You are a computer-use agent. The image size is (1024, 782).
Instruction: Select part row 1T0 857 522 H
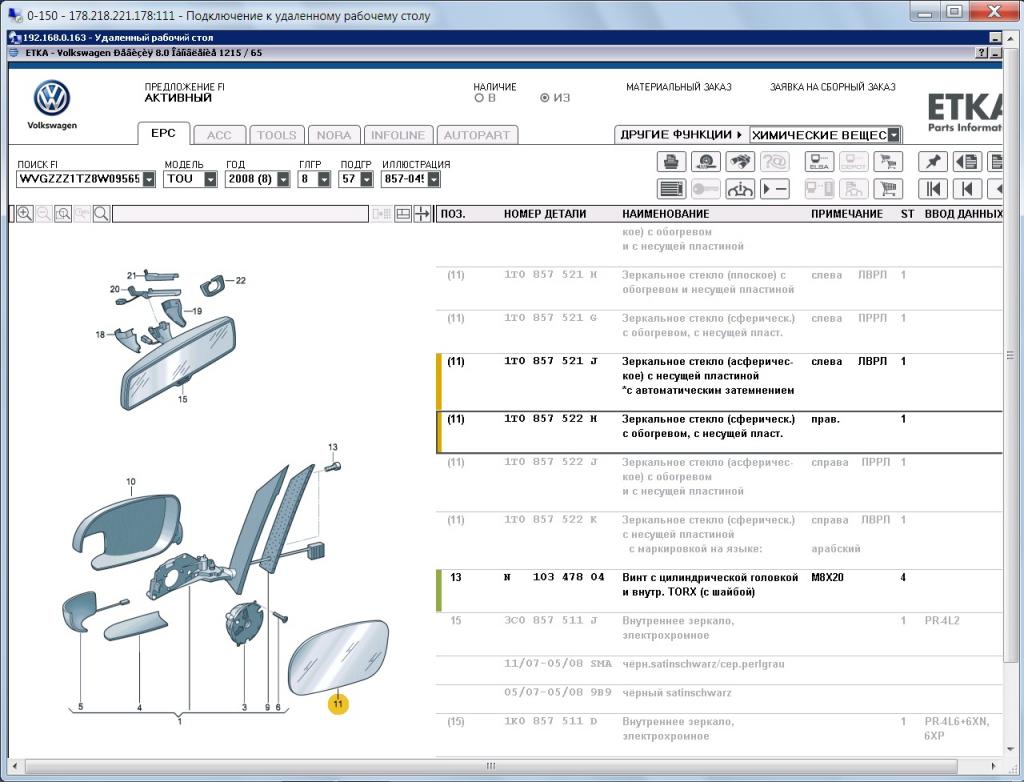point(719,432)
